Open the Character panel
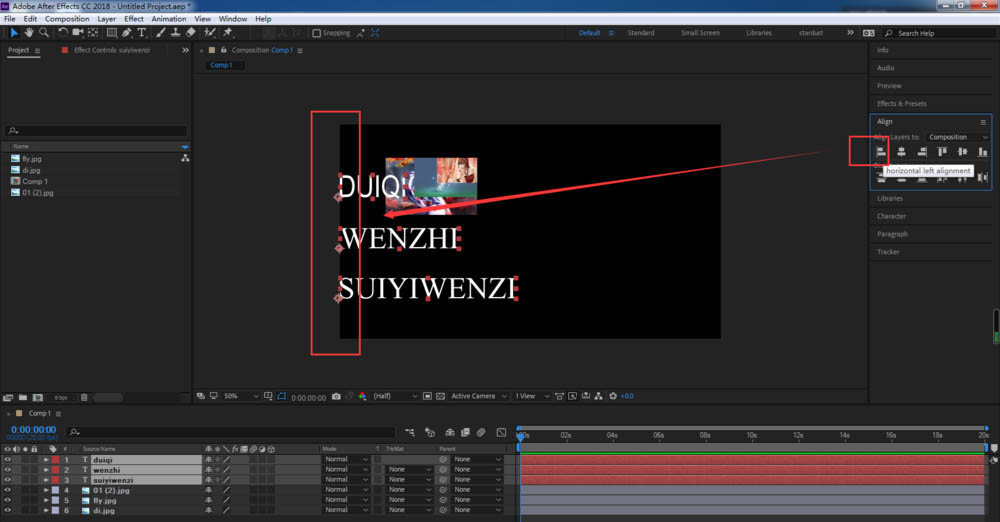This screenshot has height=522, width=1000. point(892,216)
